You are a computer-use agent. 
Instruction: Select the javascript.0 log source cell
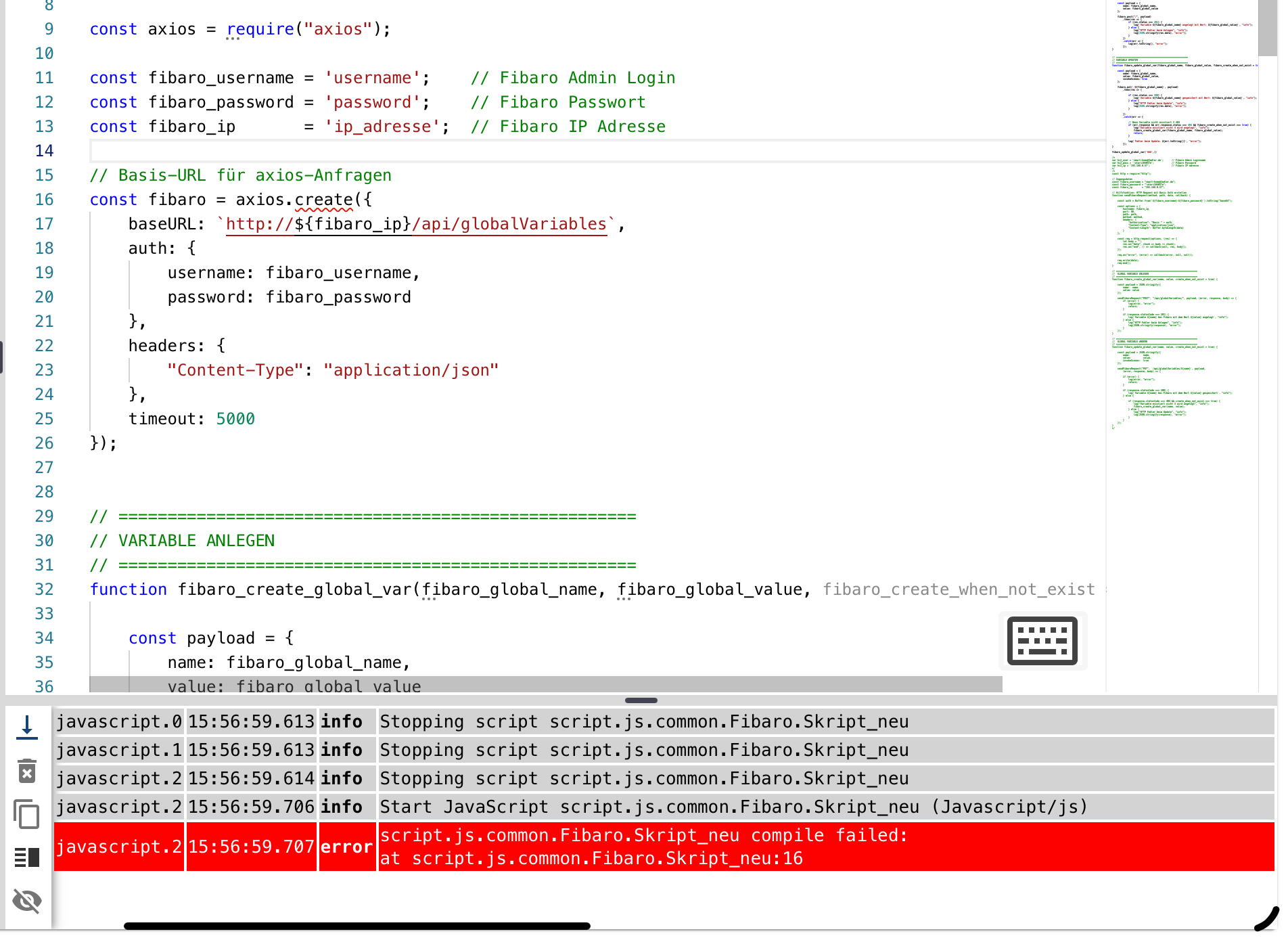tap(119, 721)
